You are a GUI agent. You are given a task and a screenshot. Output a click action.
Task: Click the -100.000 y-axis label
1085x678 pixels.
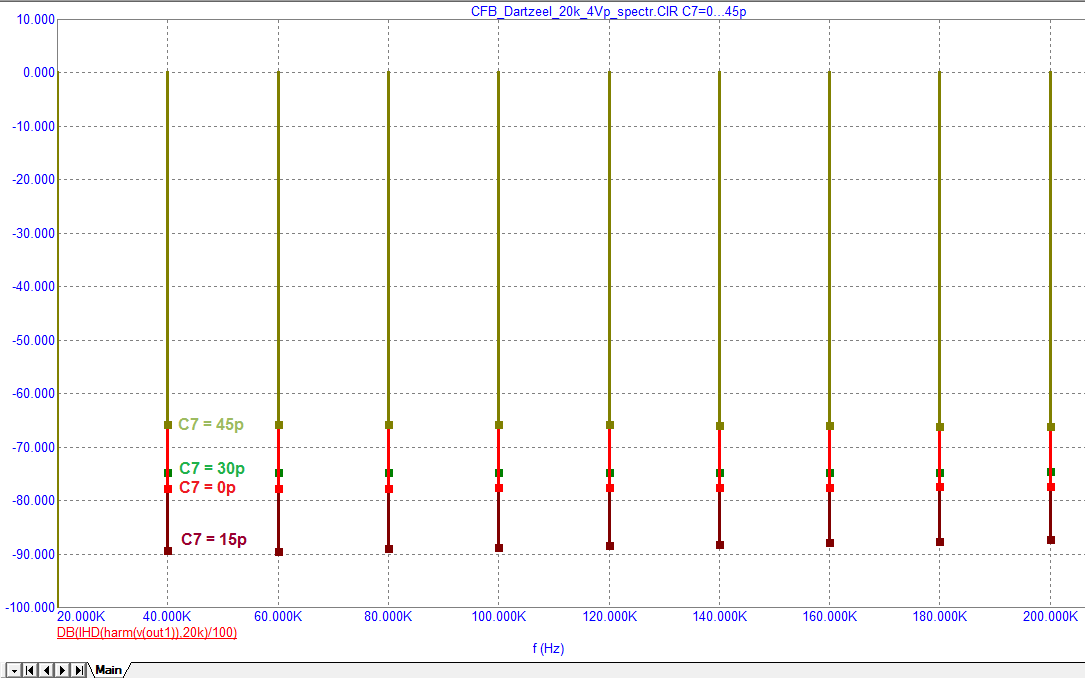click(x=30, y=607)
